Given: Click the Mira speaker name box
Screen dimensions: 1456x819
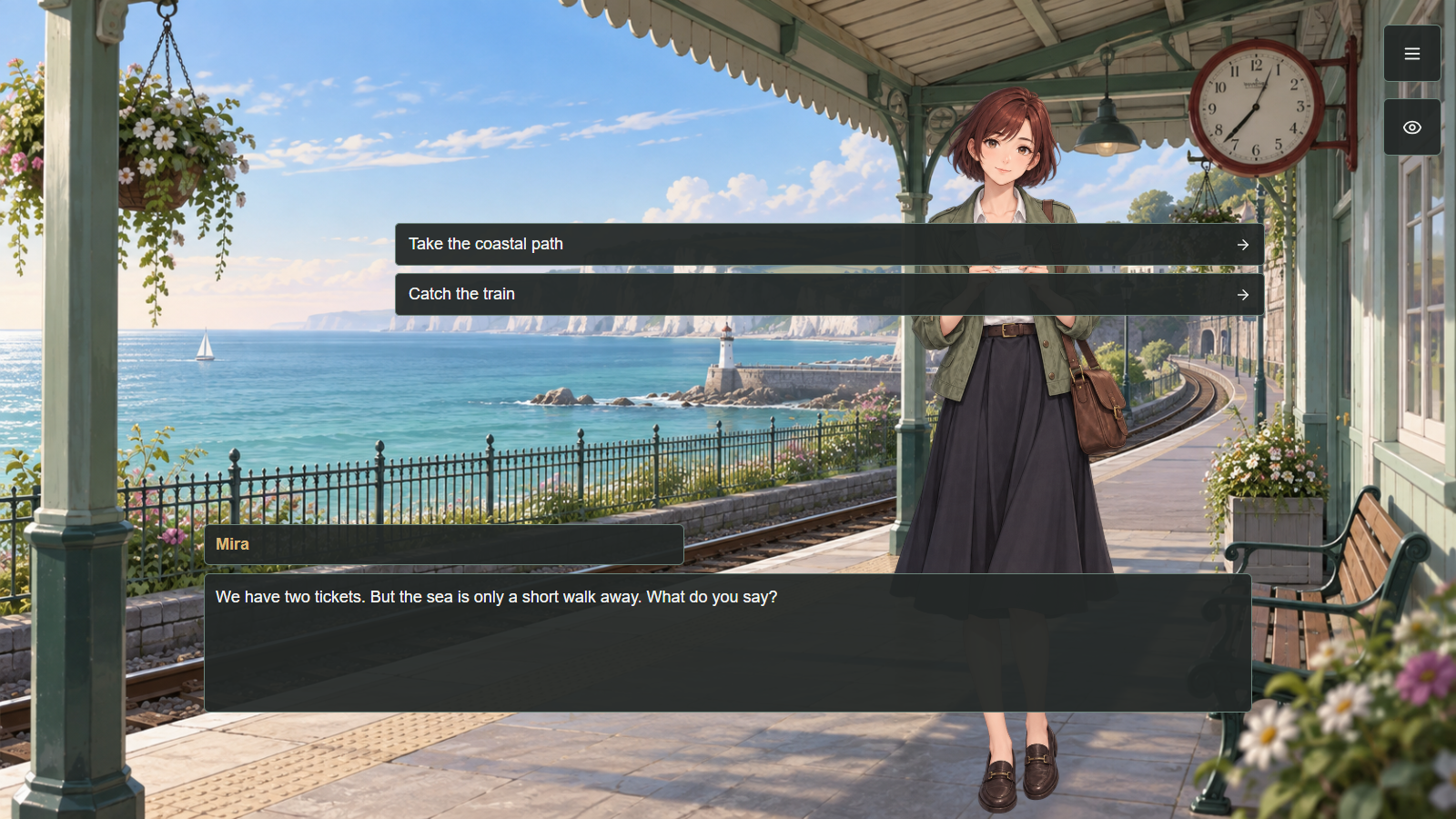Looking at the screenshot, I should [x=444, y=544].
